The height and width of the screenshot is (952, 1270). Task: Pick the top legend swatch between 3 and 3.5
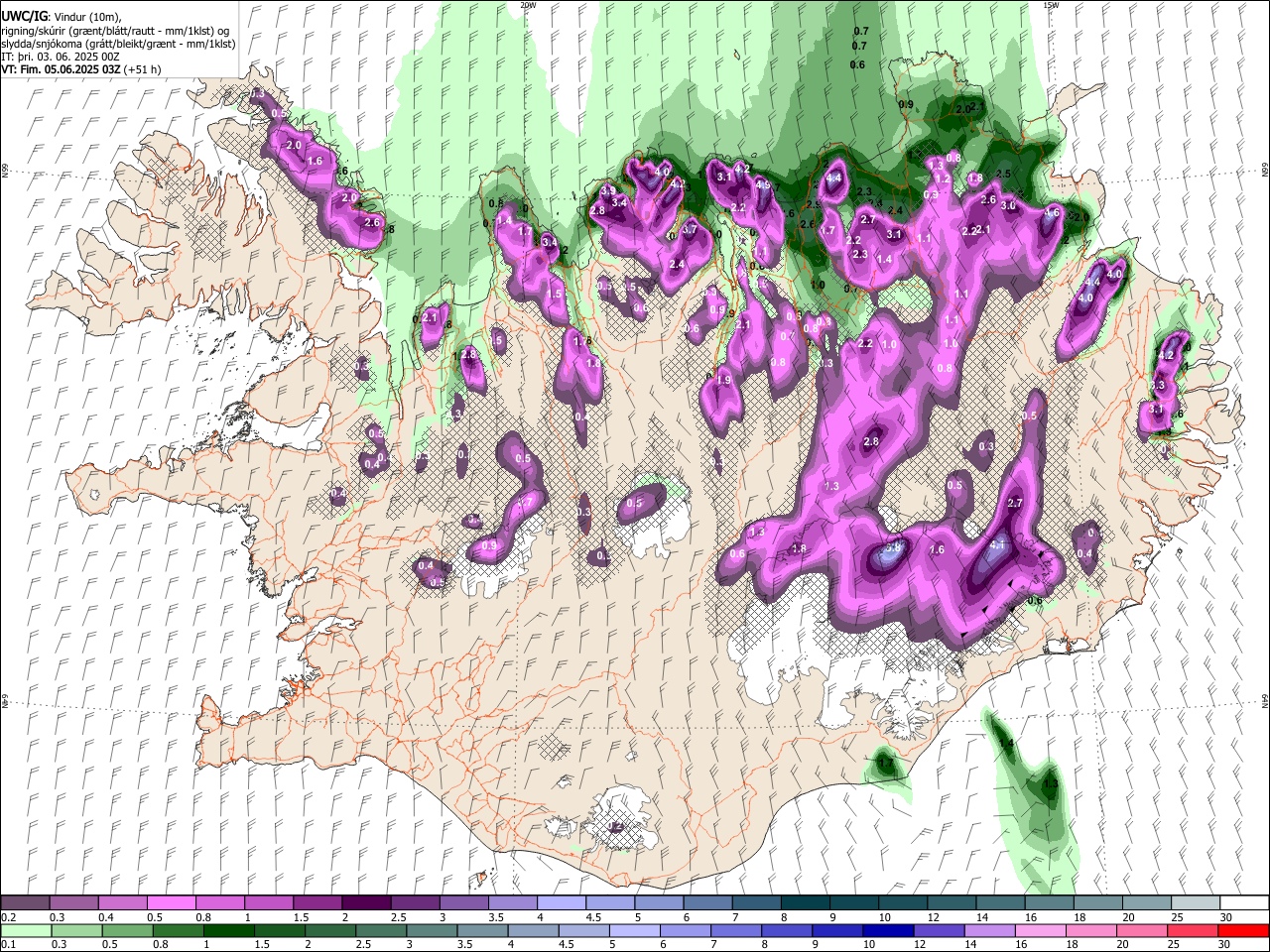point(463,903)
